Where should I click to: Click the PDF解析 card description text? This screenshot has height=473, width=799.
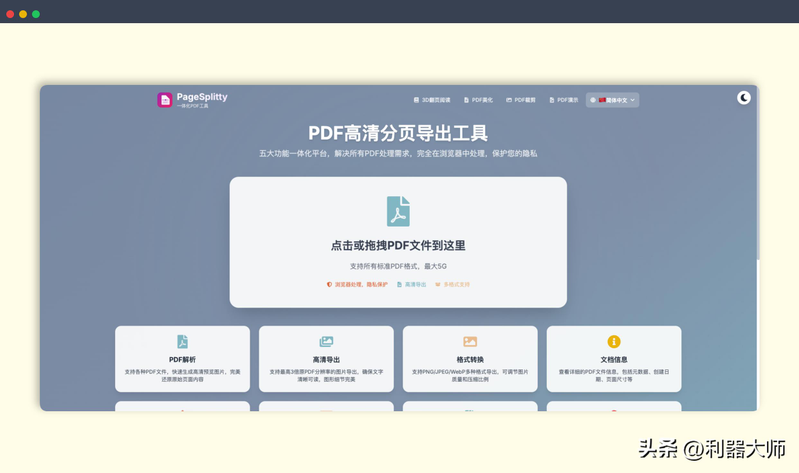point(182,376)
